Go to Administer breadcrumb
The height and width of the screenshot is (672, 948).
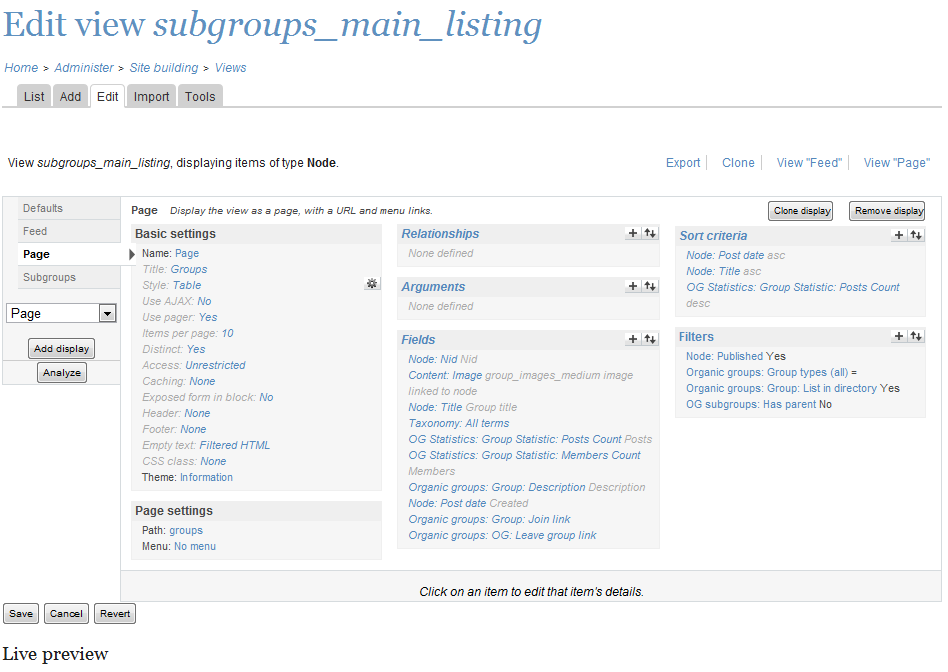84,68
